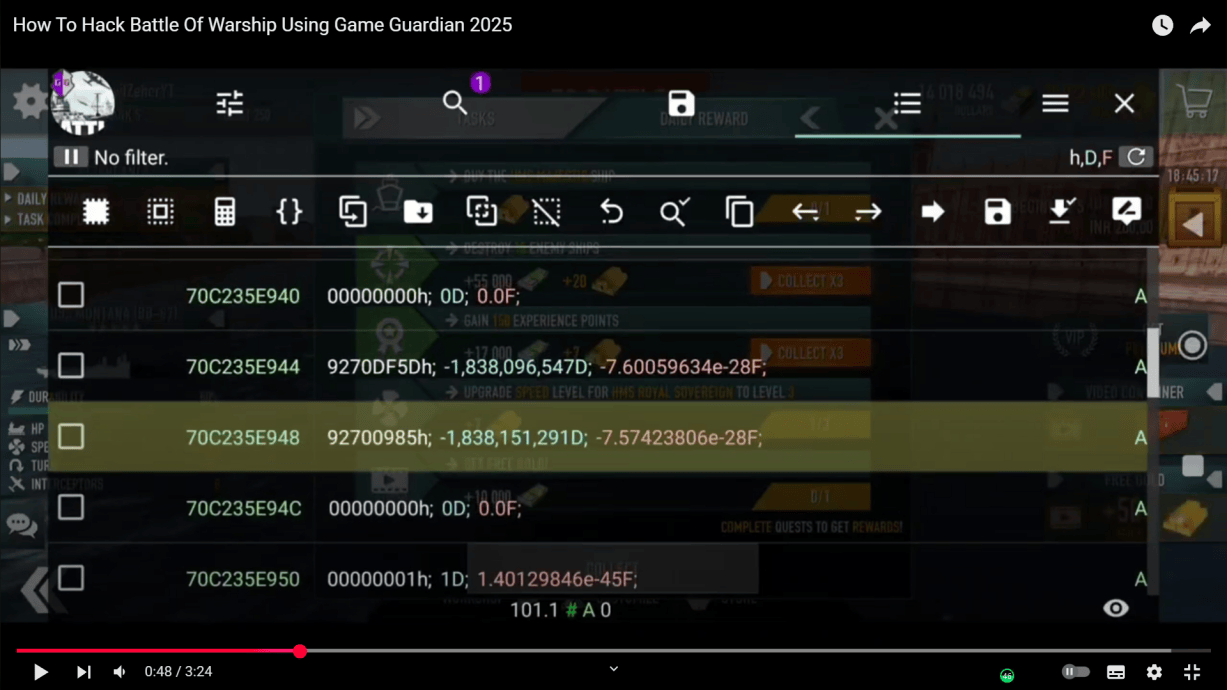Check the box for address 70C235E950
Viewport: 1227px width, 690px height.
coord(71,578)
